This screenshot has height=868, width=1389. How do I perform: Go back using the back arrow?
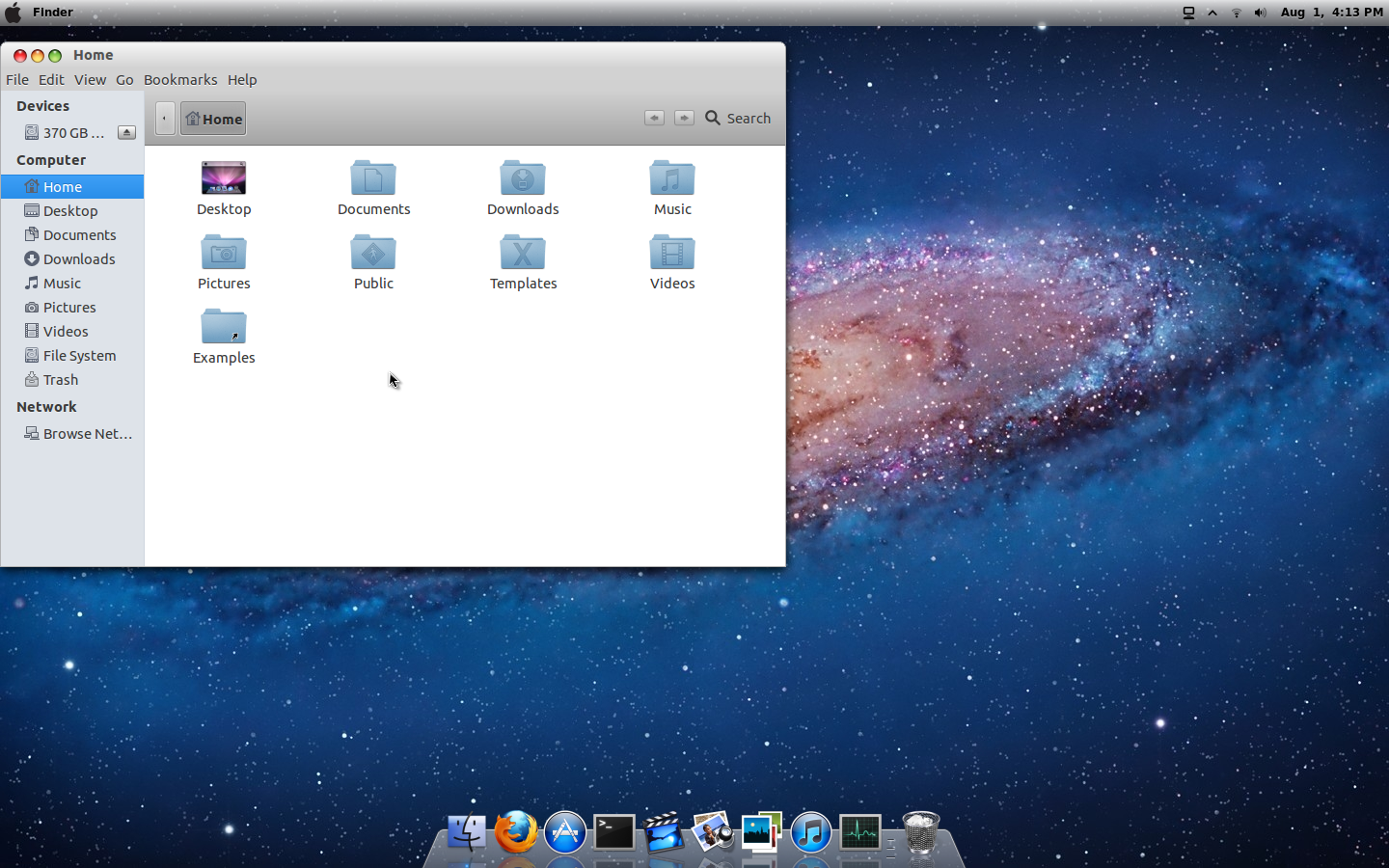click(654, 118)
